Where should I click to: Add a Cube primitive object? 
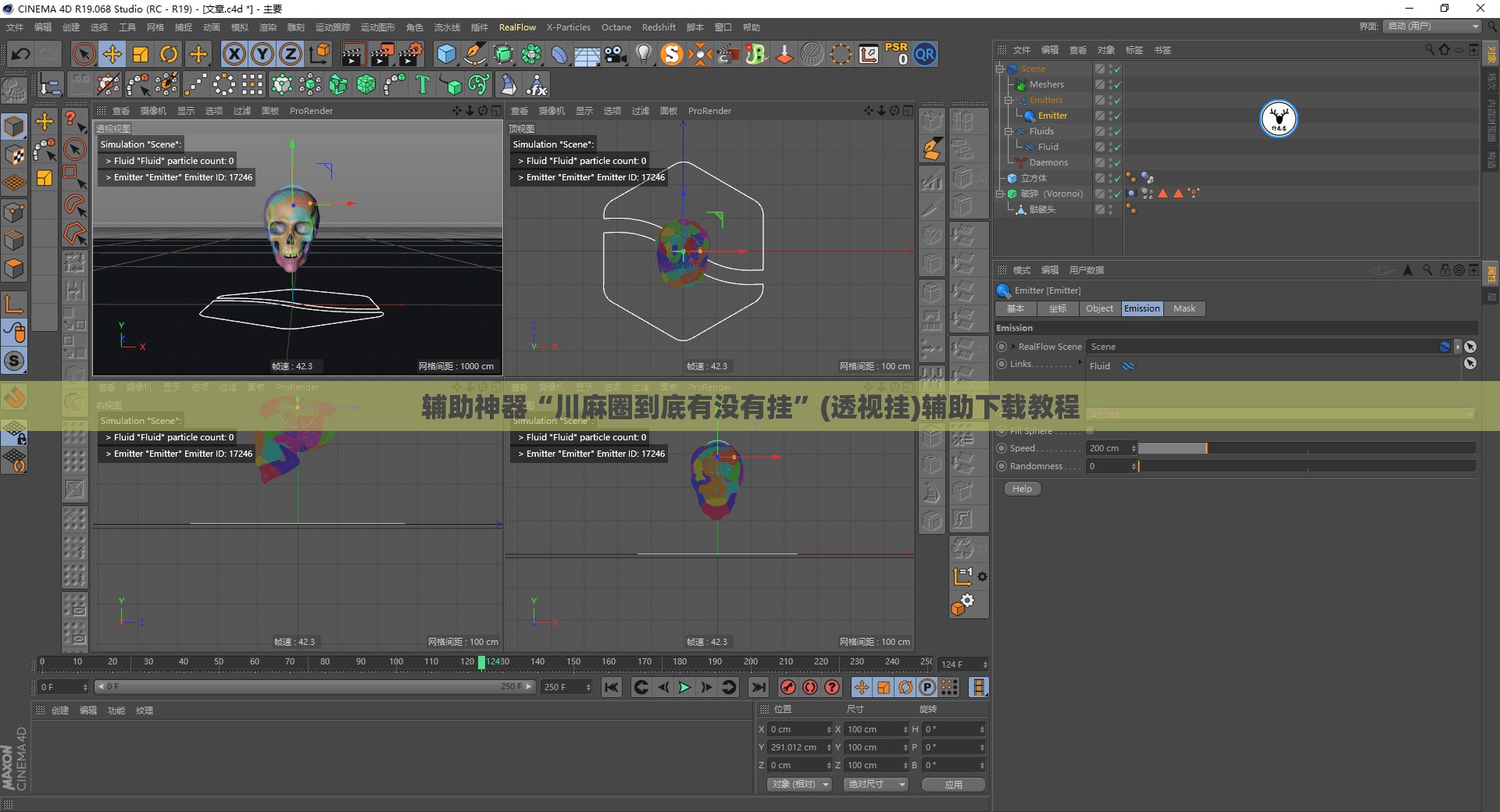(446, 54)
